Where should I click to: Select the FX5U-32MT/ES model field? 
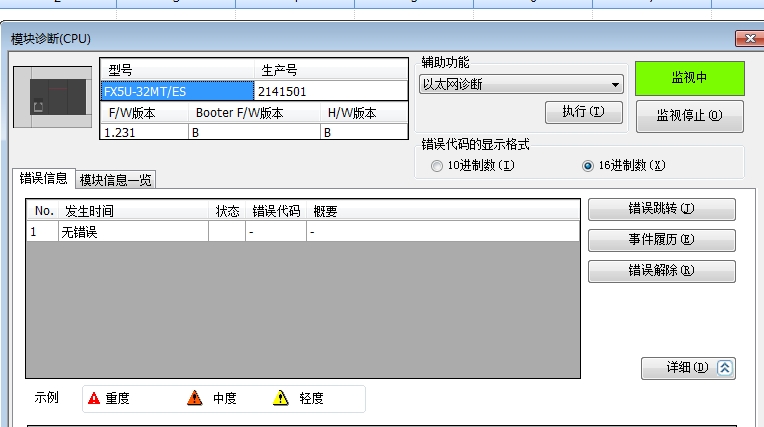(x=178, y=91)
